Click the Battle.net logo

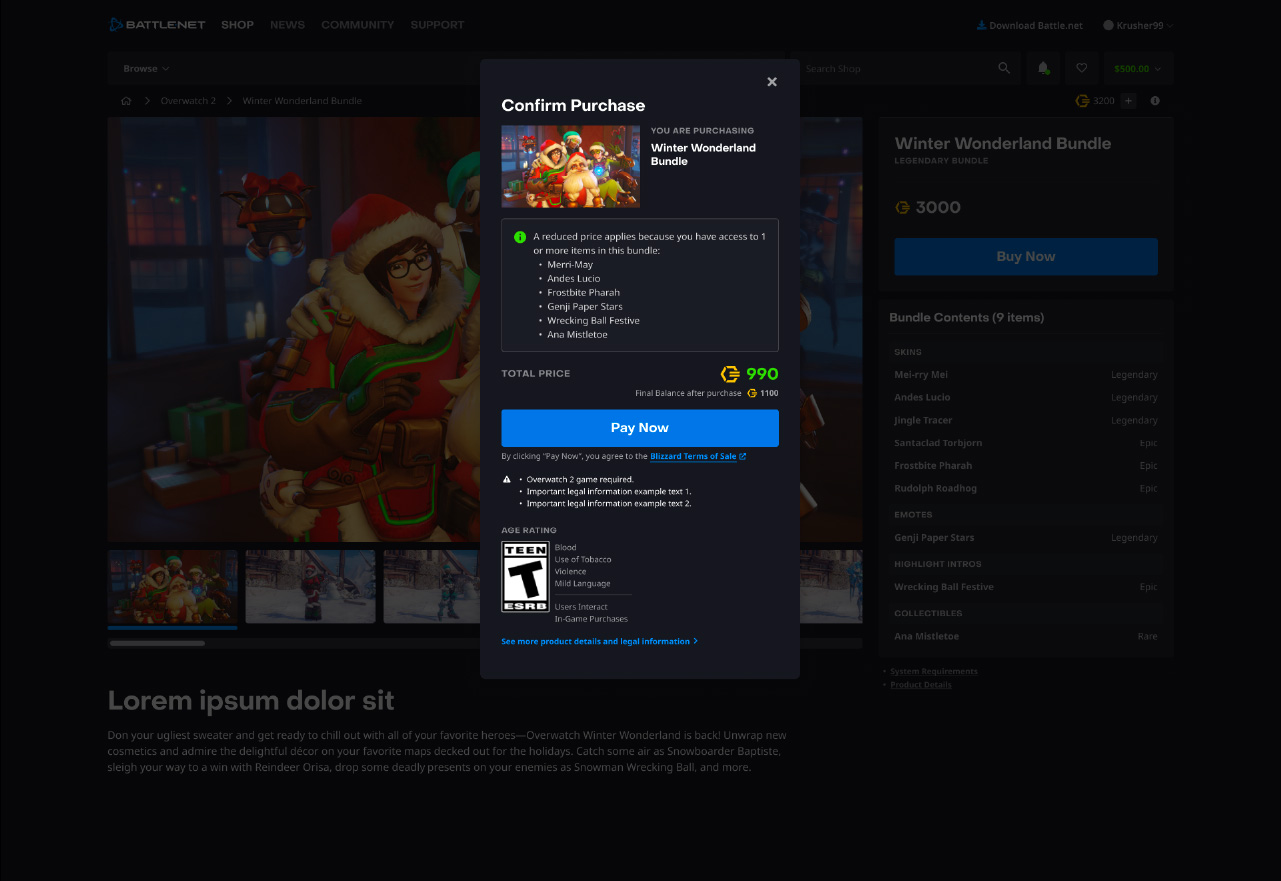coord(157,25)
